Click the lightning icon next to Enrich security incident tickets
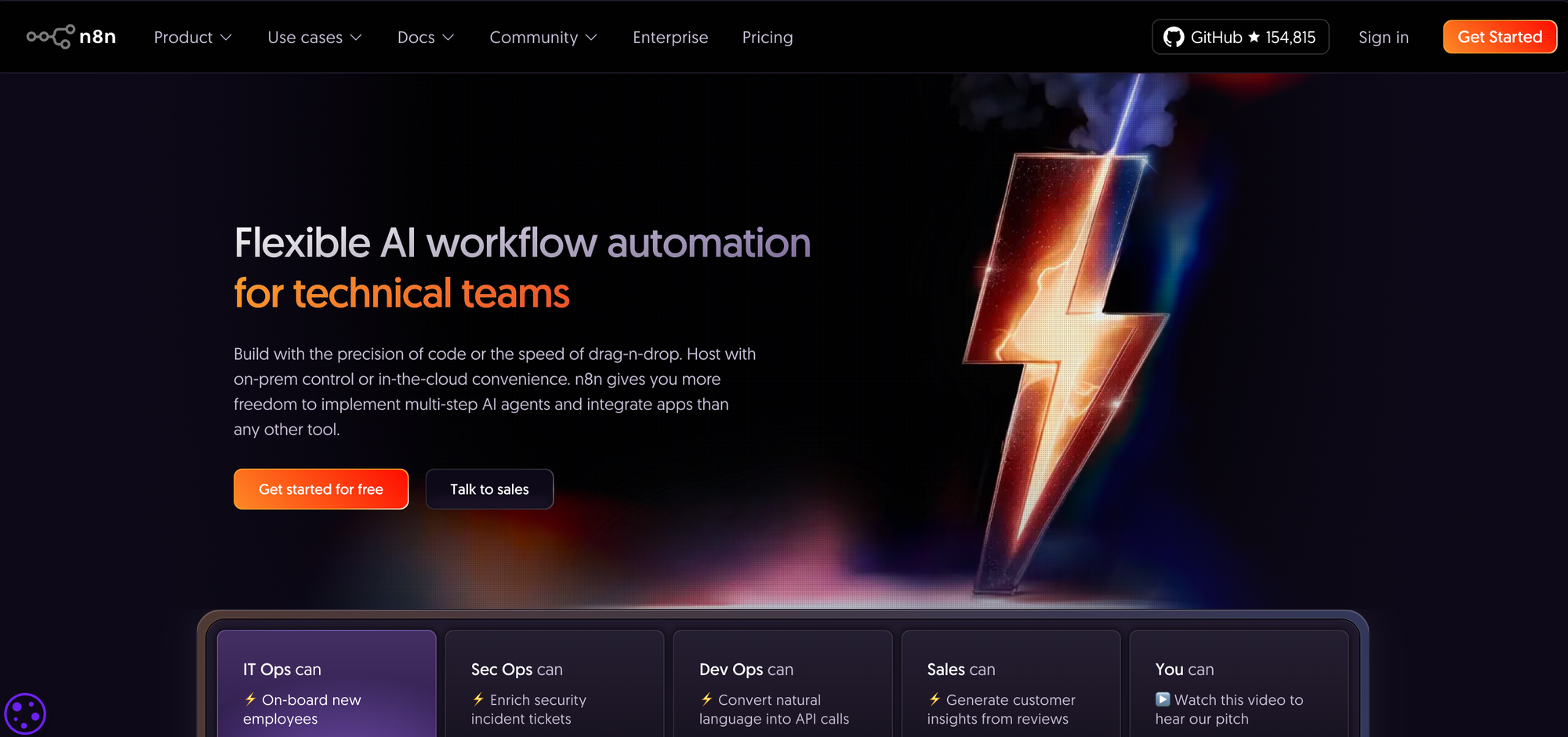 click(x=477, y=700)
